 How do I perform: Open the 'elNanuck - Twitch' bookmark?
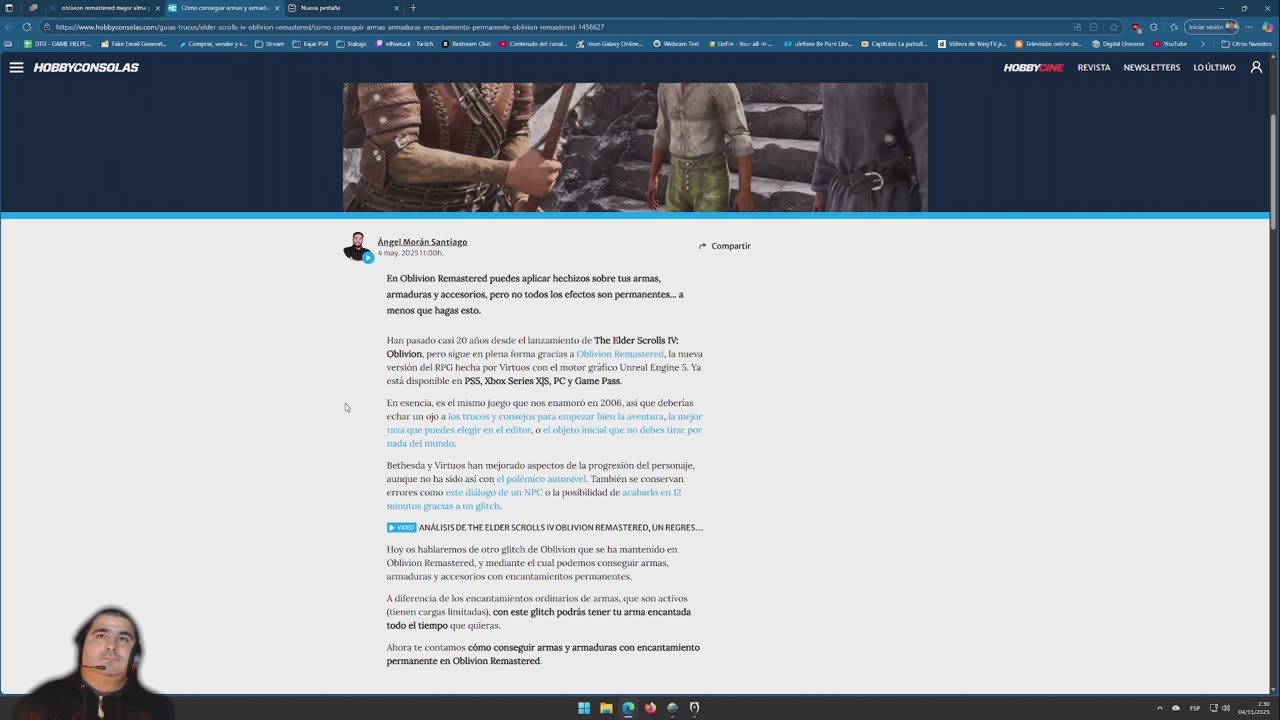tap(406, 44)
